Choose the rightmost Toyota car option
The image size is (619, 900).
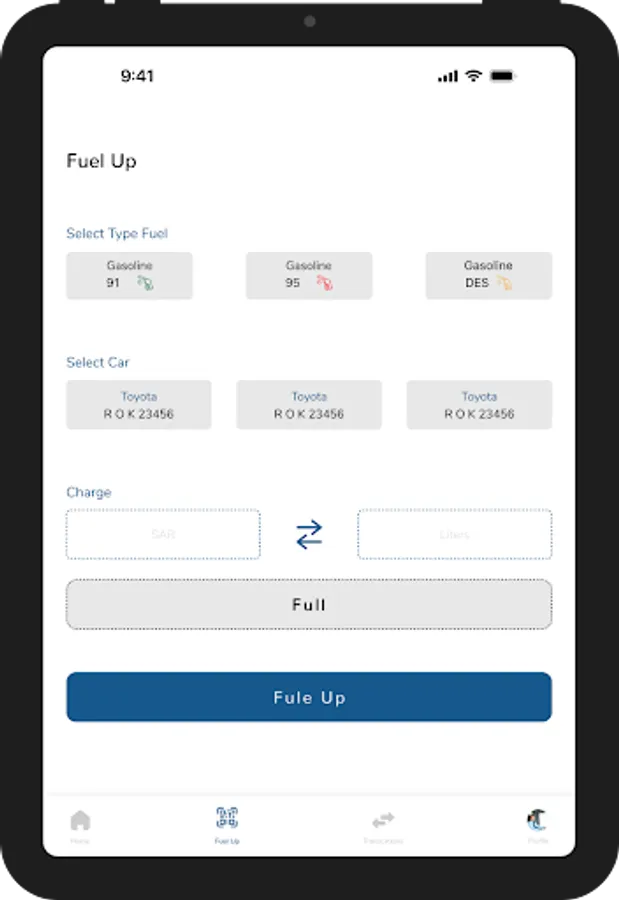tap(479, 405)
